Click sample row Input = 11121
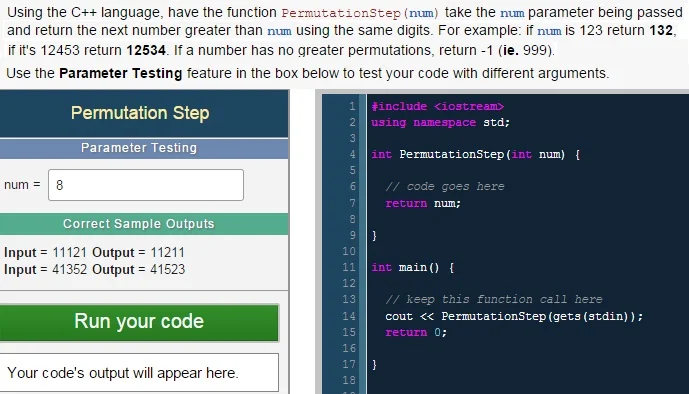This screenshot has width=689, height=394. click(x=94, y=253)
